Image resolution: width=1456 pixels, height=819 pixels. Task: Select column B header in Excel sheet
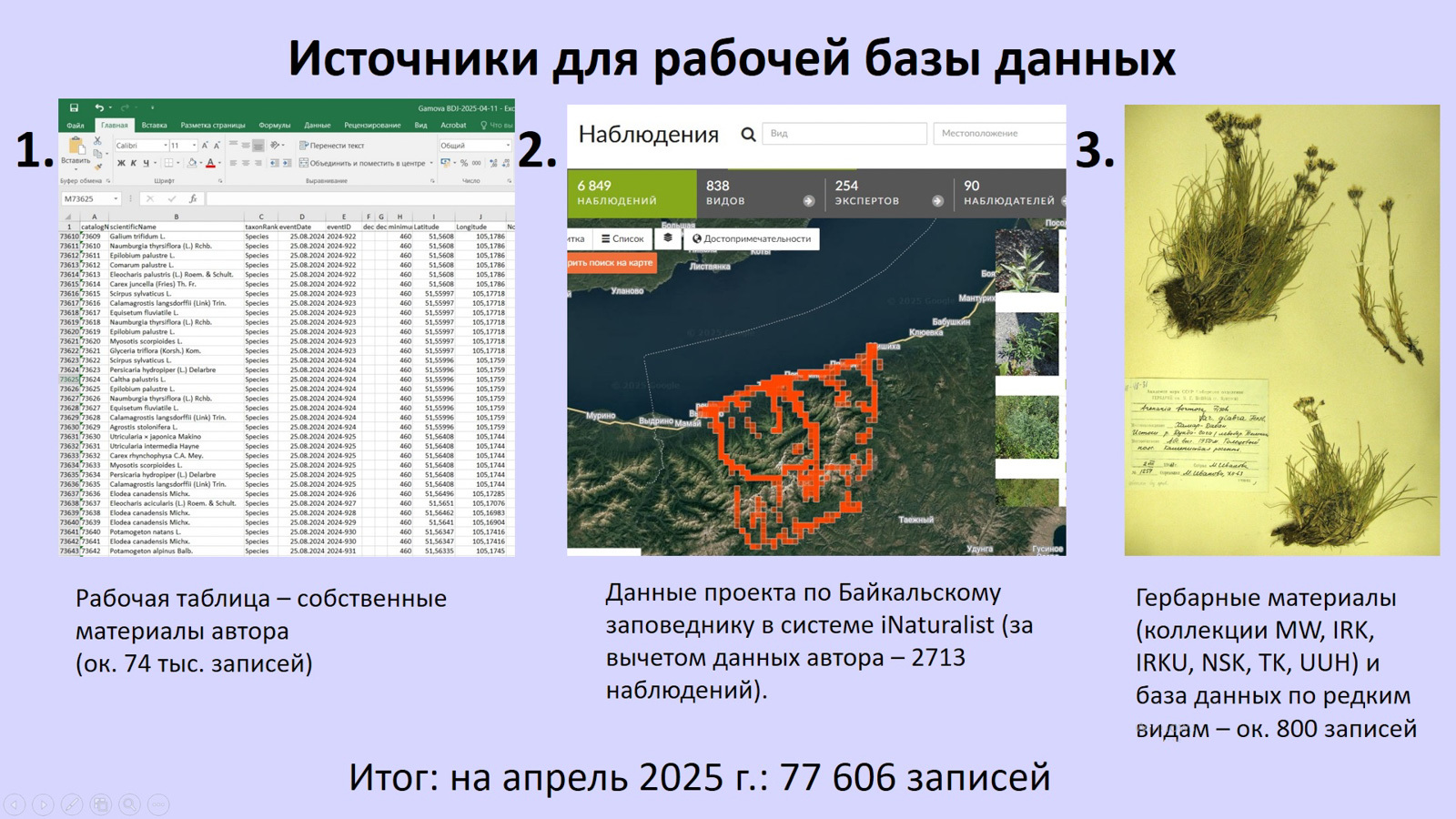[176, 217]
